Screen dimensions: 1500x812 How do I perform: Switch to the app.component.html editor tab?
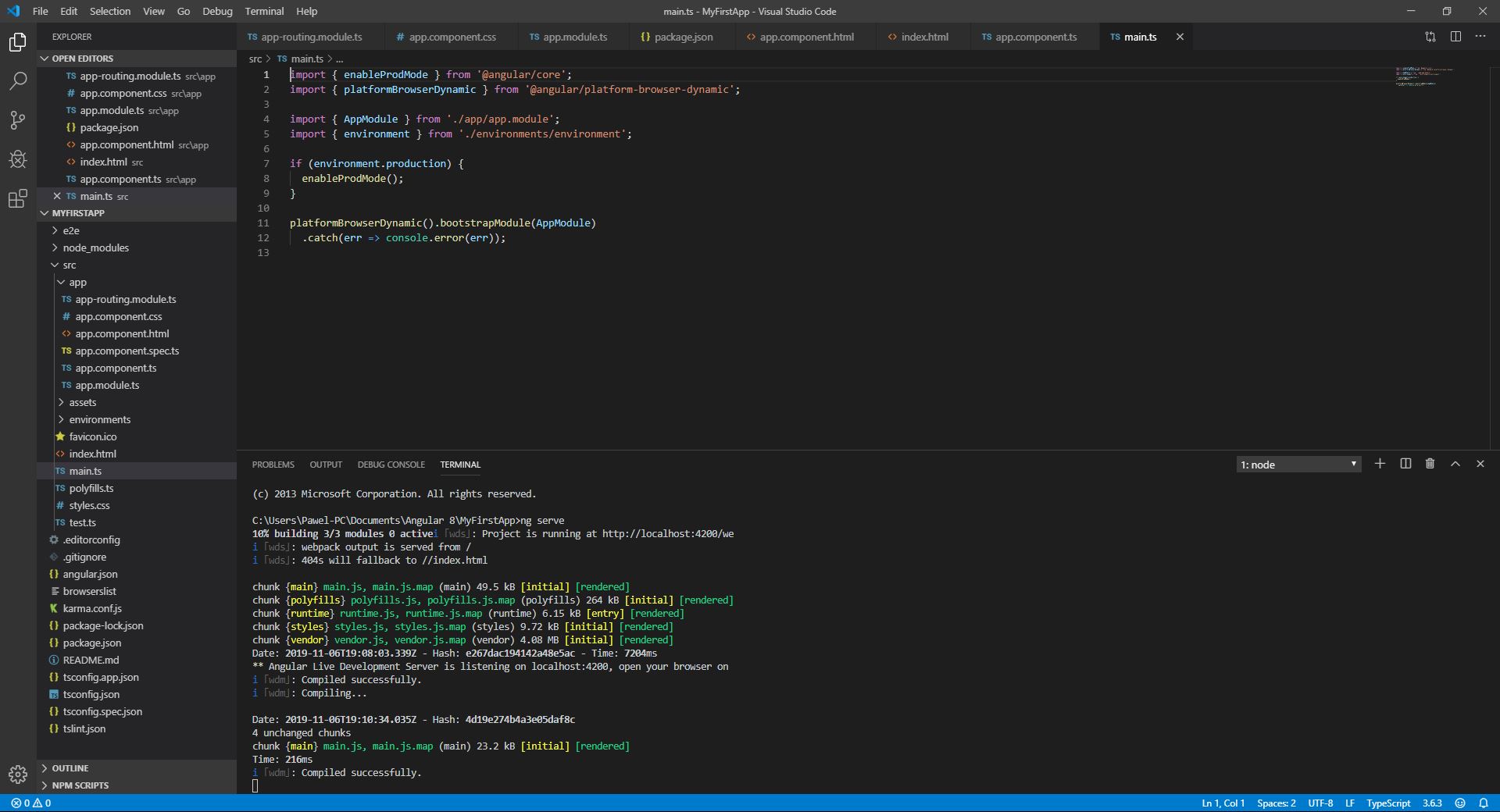tap(805, 37)
